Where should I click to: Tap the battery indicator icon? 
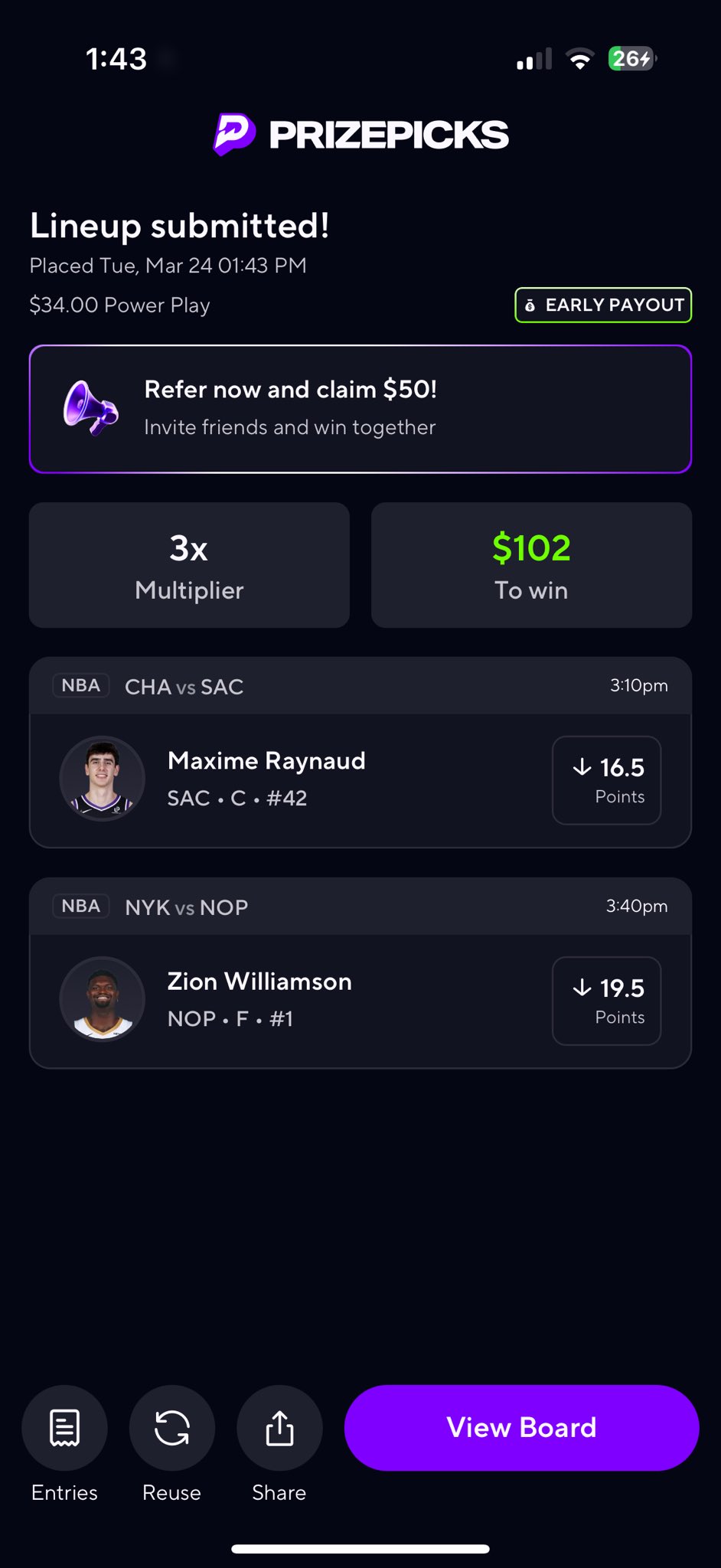(631, 59)
